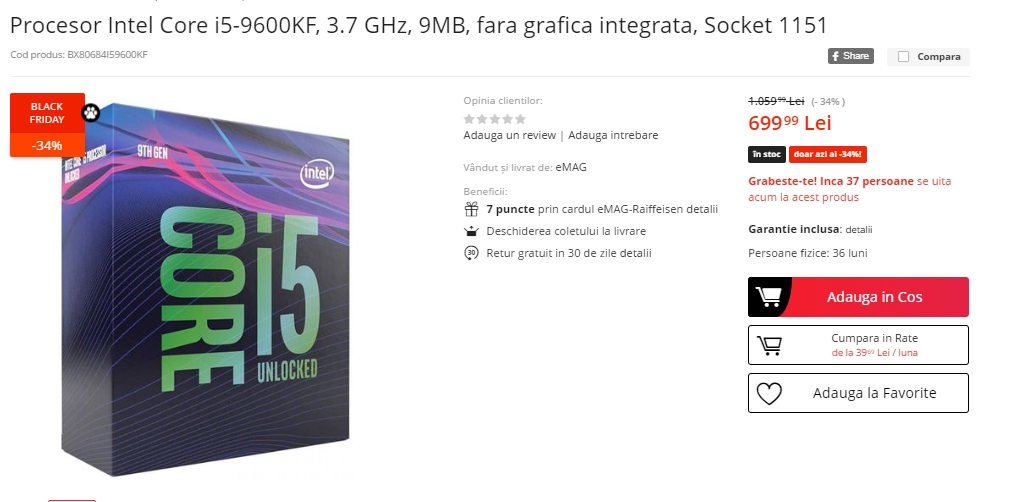Viewport: 1012px width, 502px height.
Task: Click the Facebook Share button
Action: [x=851, y=56]
